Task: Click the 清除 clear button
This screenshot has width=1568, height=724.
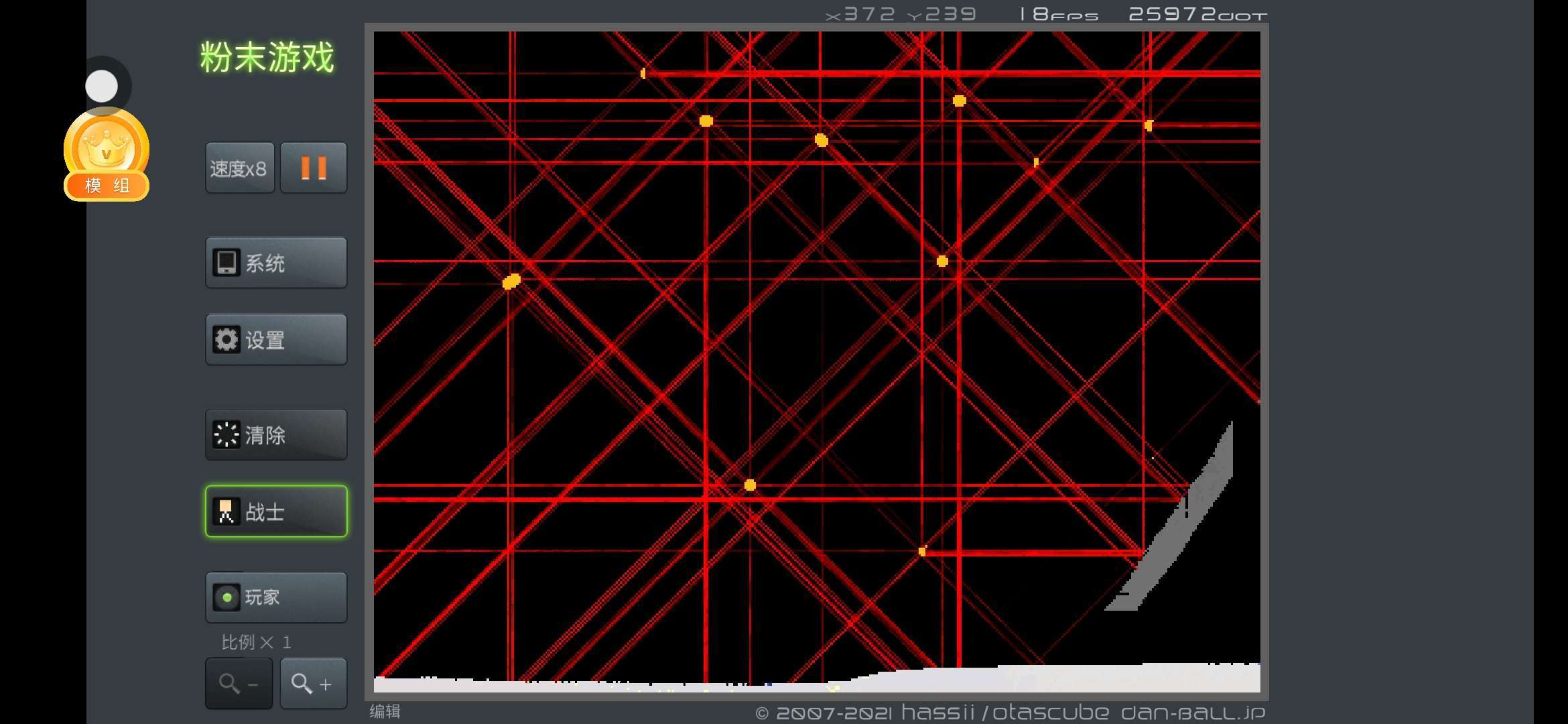Action: point(276,435)
